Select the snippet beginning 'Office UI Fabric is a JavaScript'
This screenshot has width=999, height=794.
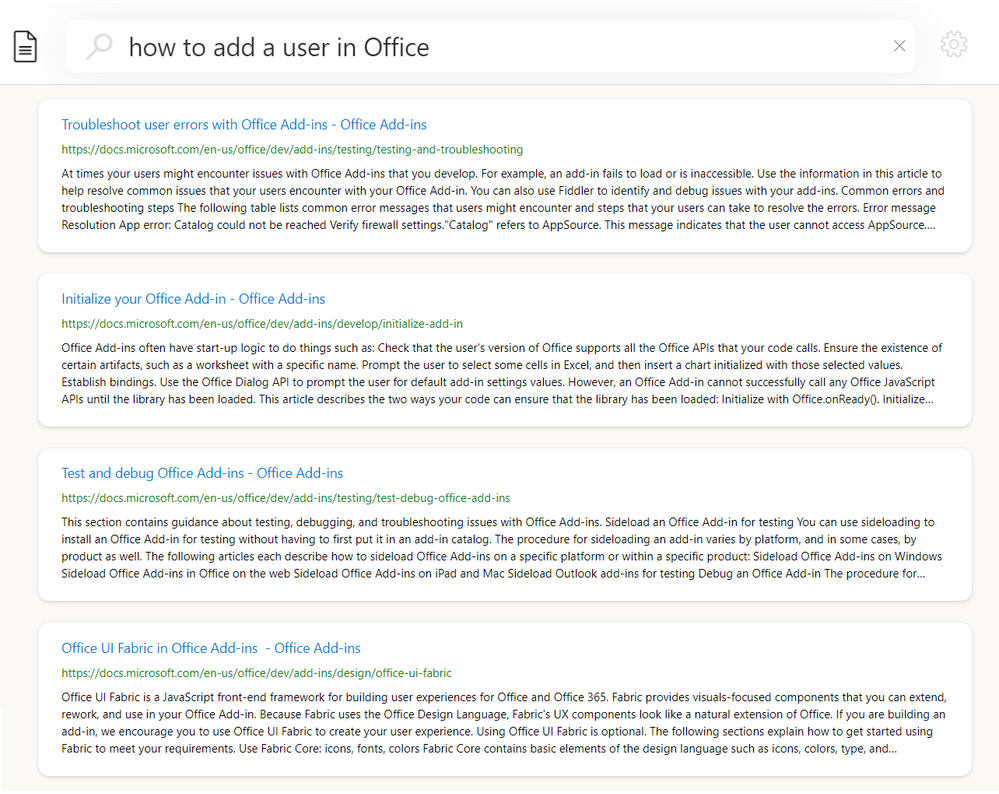[x=504, y=723]
